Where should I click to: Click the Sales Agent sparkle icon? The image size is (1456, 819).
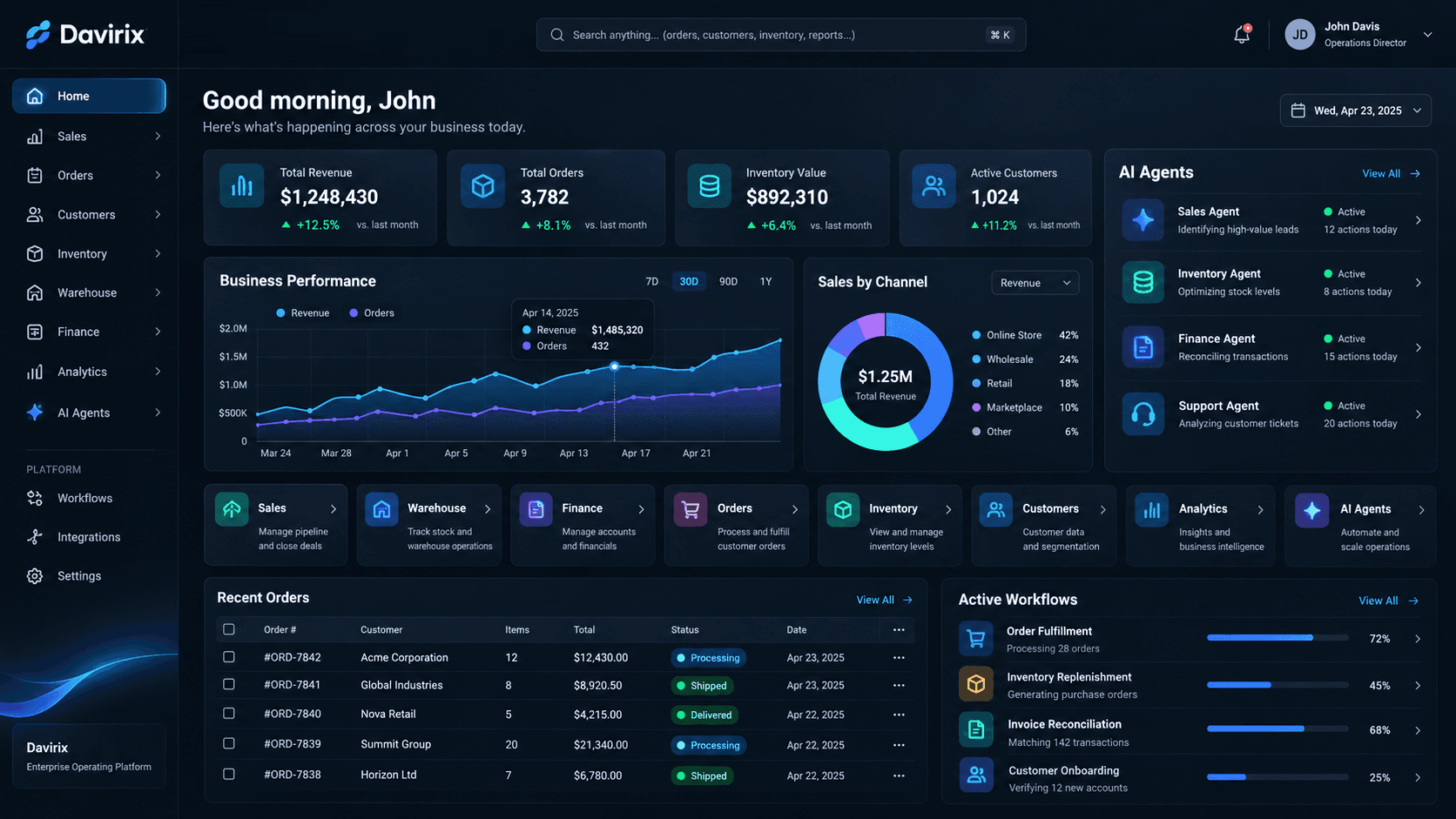[1143, 219]
